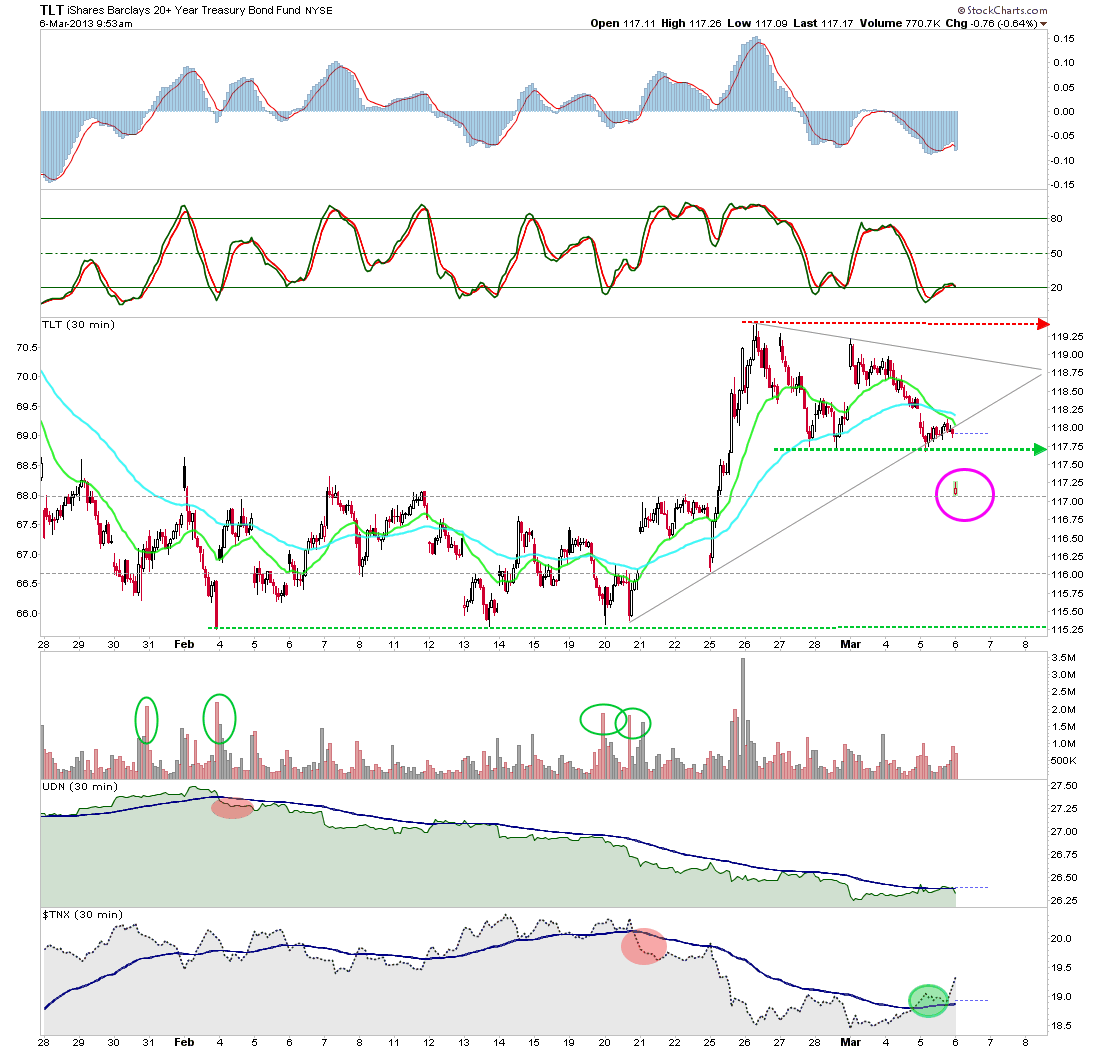Click the 0.15 MACD histogram axis label
1100x1050 pixels.
1064,39
